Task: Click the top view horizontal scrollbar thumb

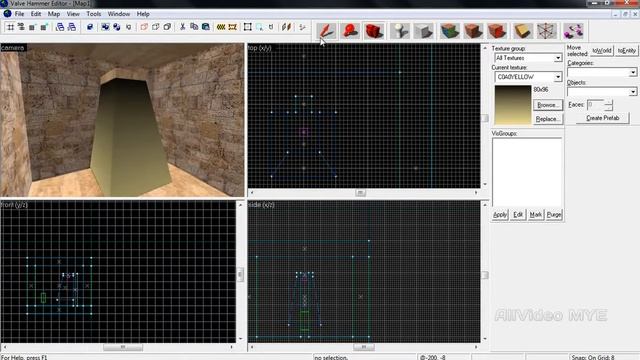Action: pyautogui.click(x=360, y=193)
